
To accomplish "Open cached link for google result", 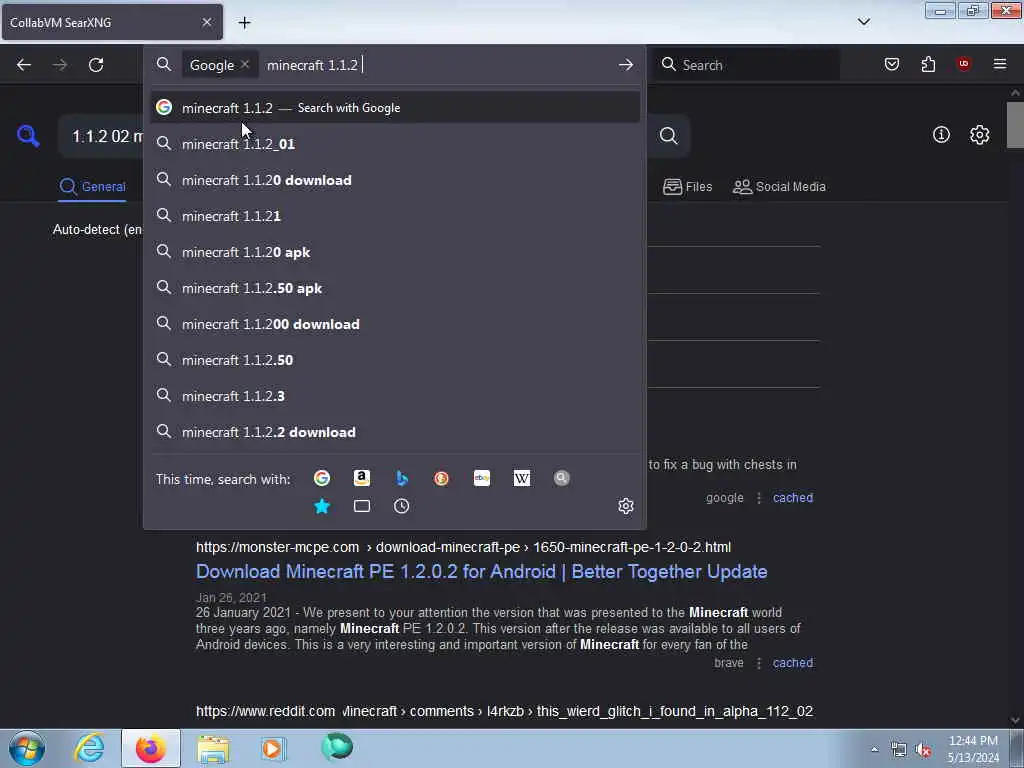I will (793, 498).
